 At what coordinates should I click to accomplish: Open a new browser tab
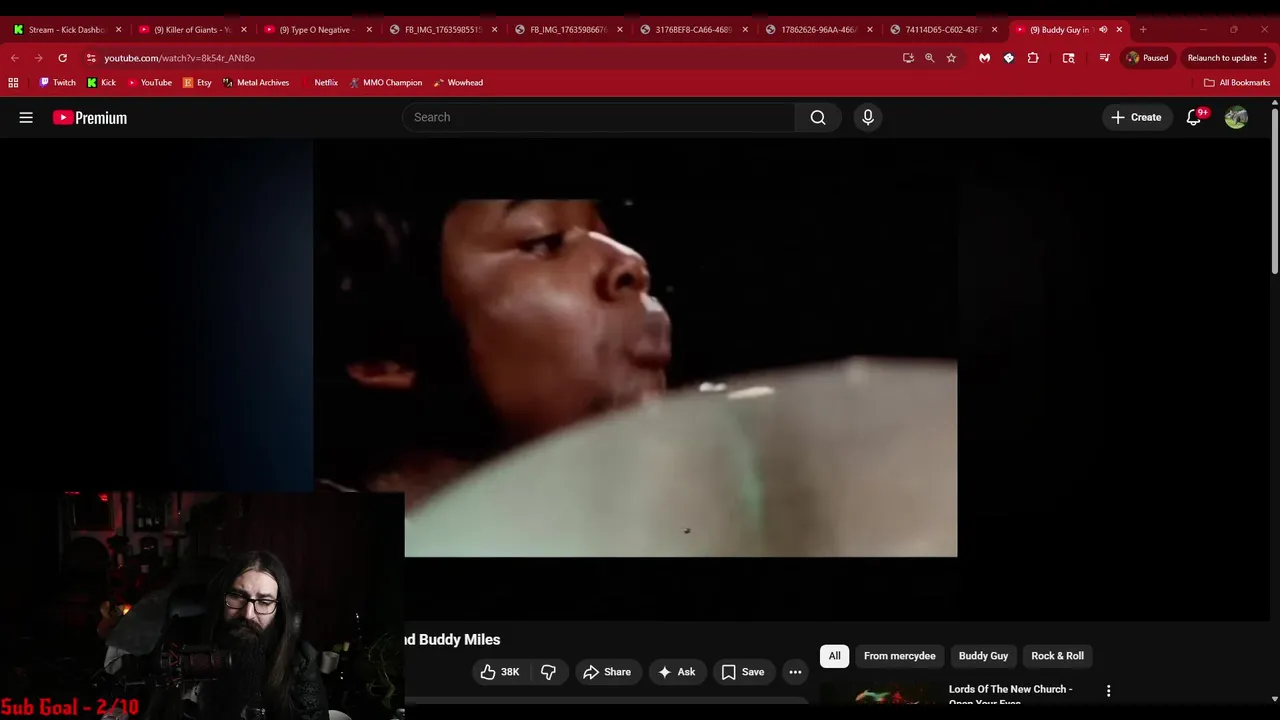point(1143,30)
